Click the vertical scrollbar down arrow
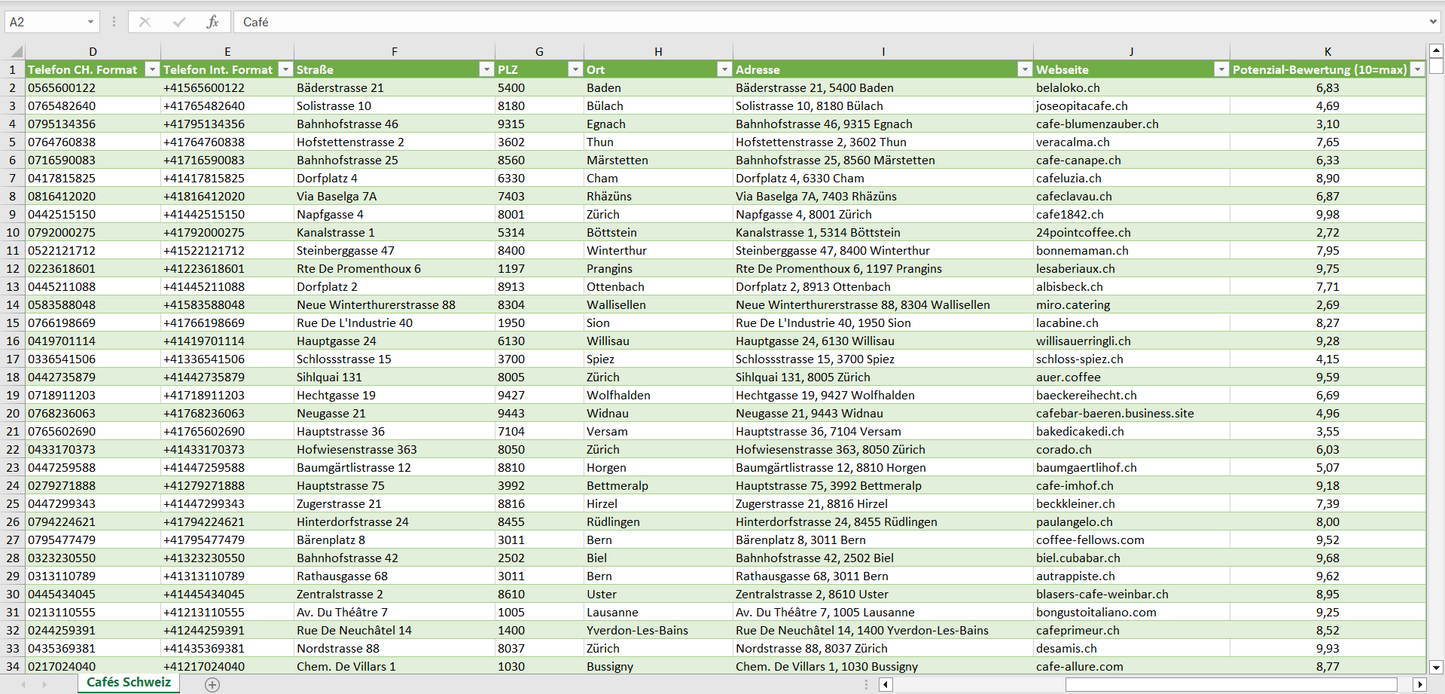This screenshot has width=1445, height=694. (1436, 667)
